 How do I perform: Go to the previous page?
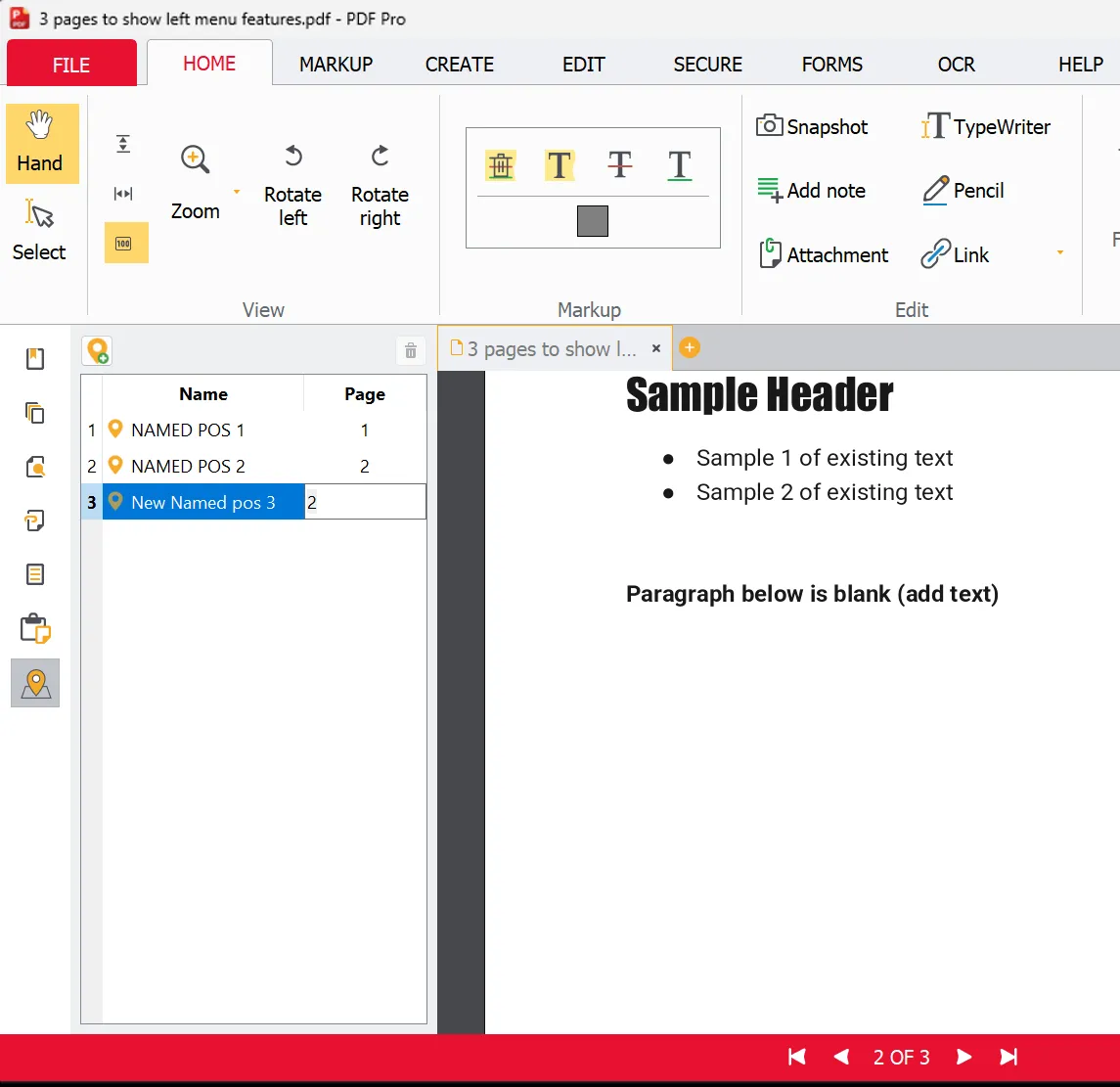tap(841, 1057)
